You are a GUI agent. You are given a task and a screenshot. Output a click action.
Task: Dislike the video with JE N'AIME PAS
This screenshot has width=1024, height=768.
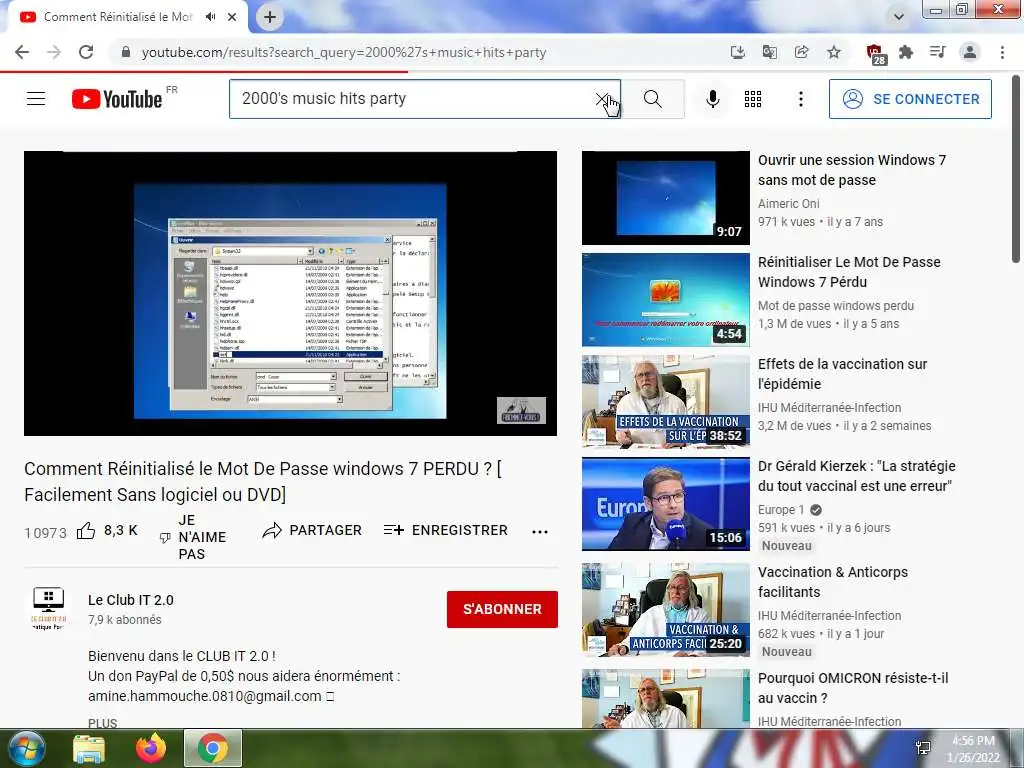[193, 537]
